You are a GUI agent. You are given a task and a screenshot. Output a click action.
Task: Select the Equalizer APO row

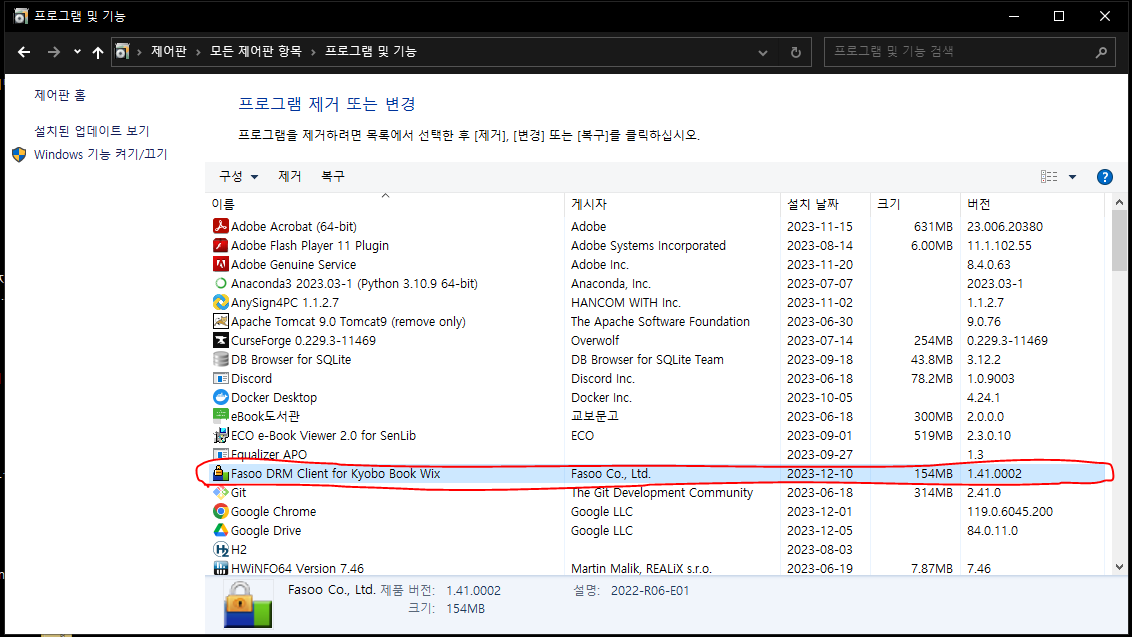pyautogui.click(x=658, y=454)
